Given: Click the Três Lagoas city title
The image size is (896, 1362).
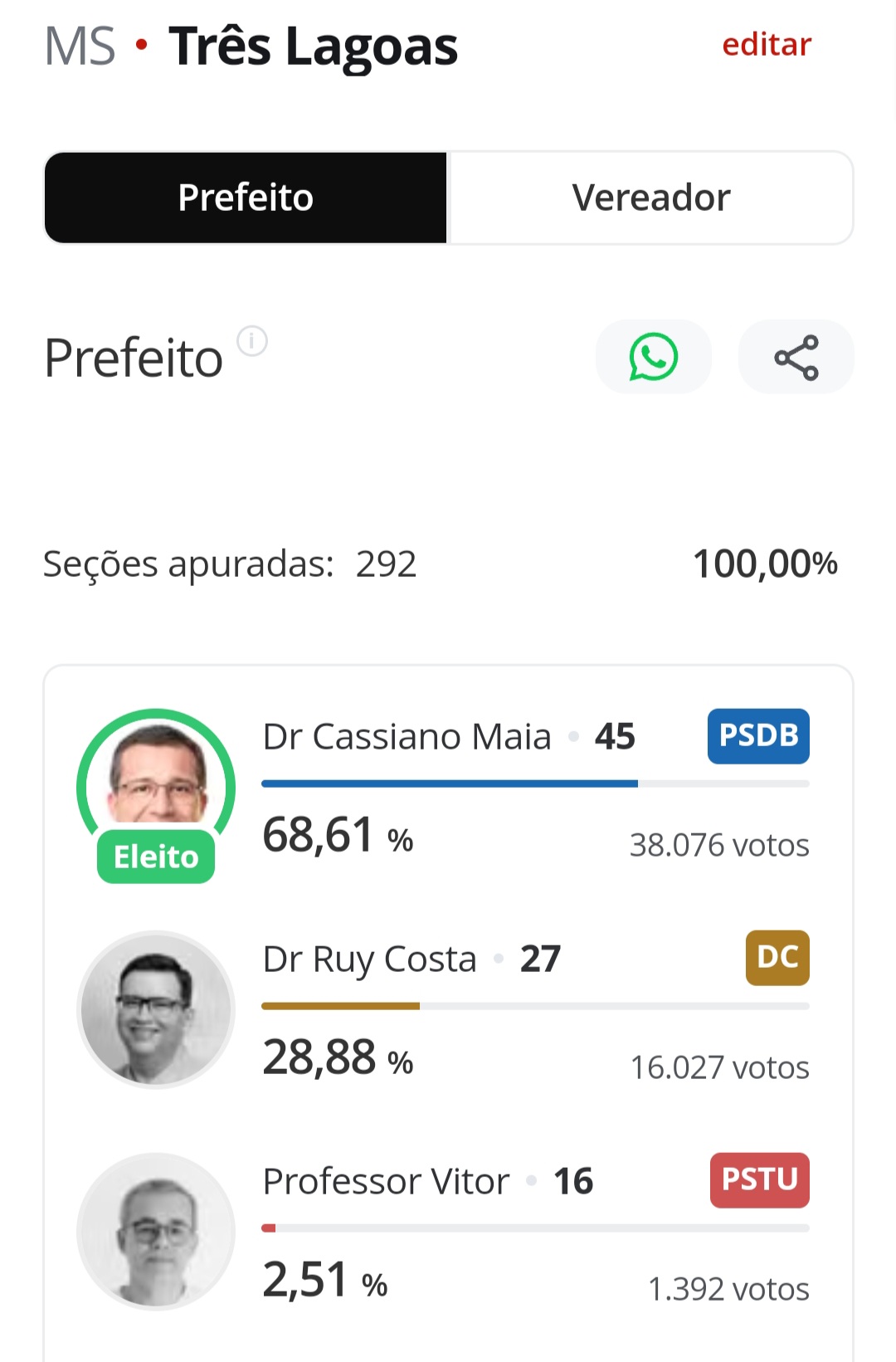Looking at the screenshot, I should pos(314,46).
